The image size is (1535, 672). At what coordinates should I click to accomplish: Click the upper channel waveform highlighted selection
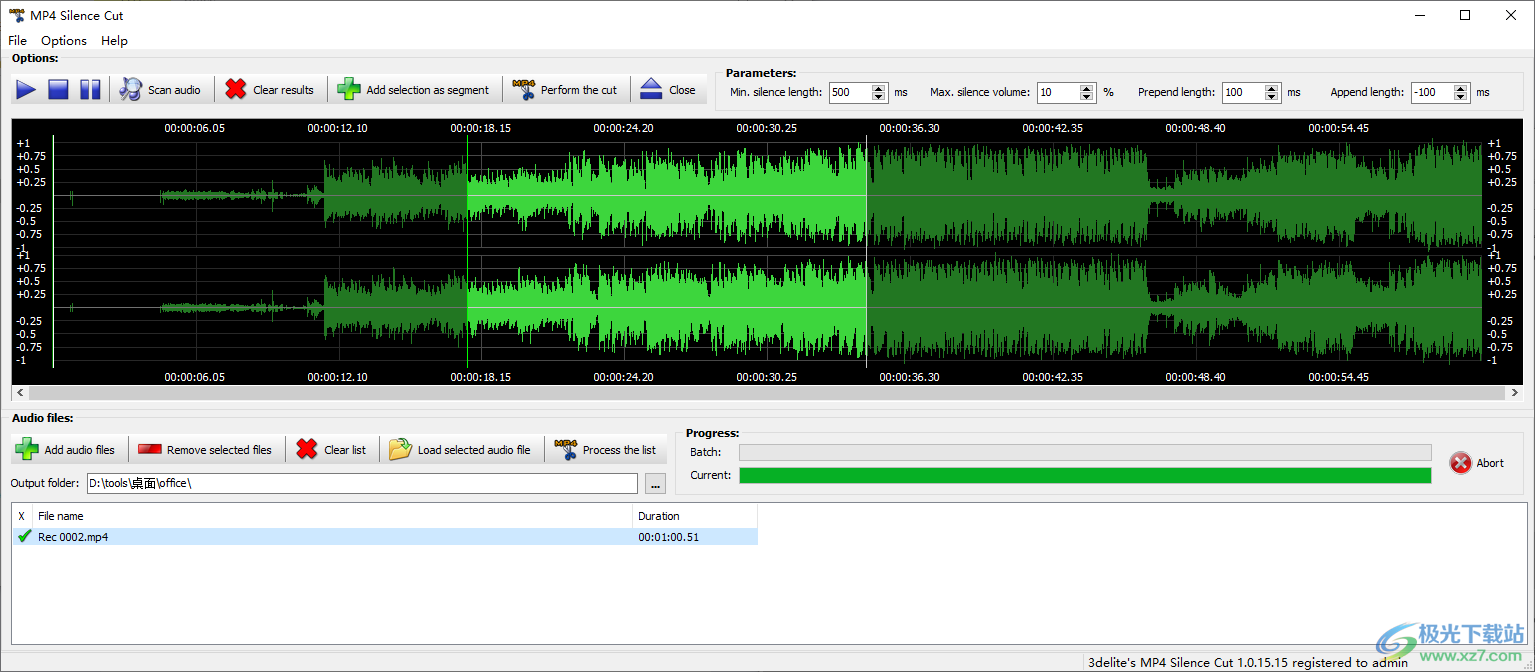point(667,195)
